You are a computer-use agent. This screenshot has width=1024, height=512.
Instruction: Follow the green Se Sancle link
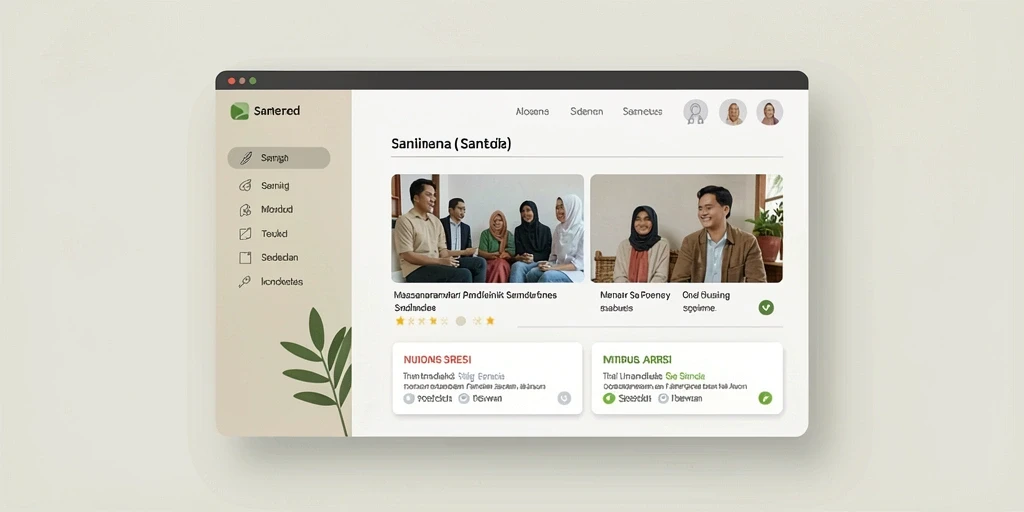(685, 376)
